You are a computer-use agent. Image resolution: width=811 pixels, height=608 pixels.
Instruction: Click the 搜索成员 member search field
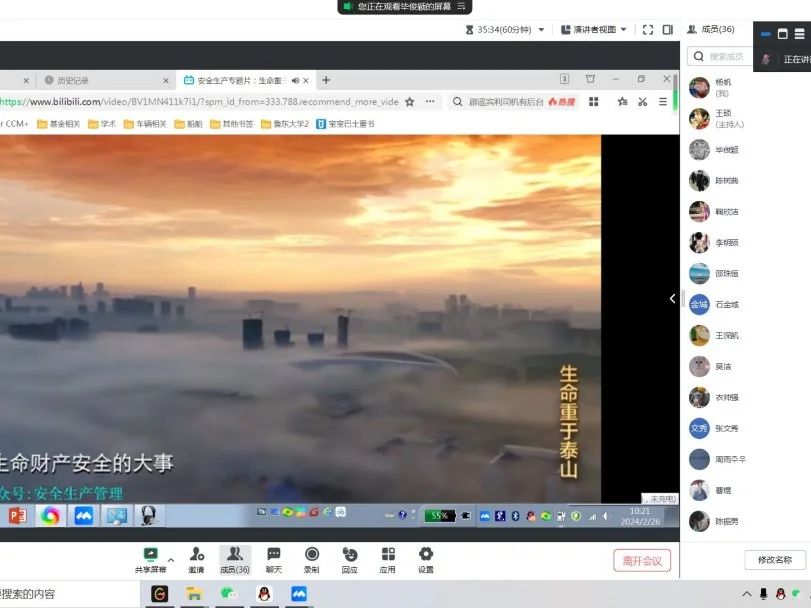720,56
